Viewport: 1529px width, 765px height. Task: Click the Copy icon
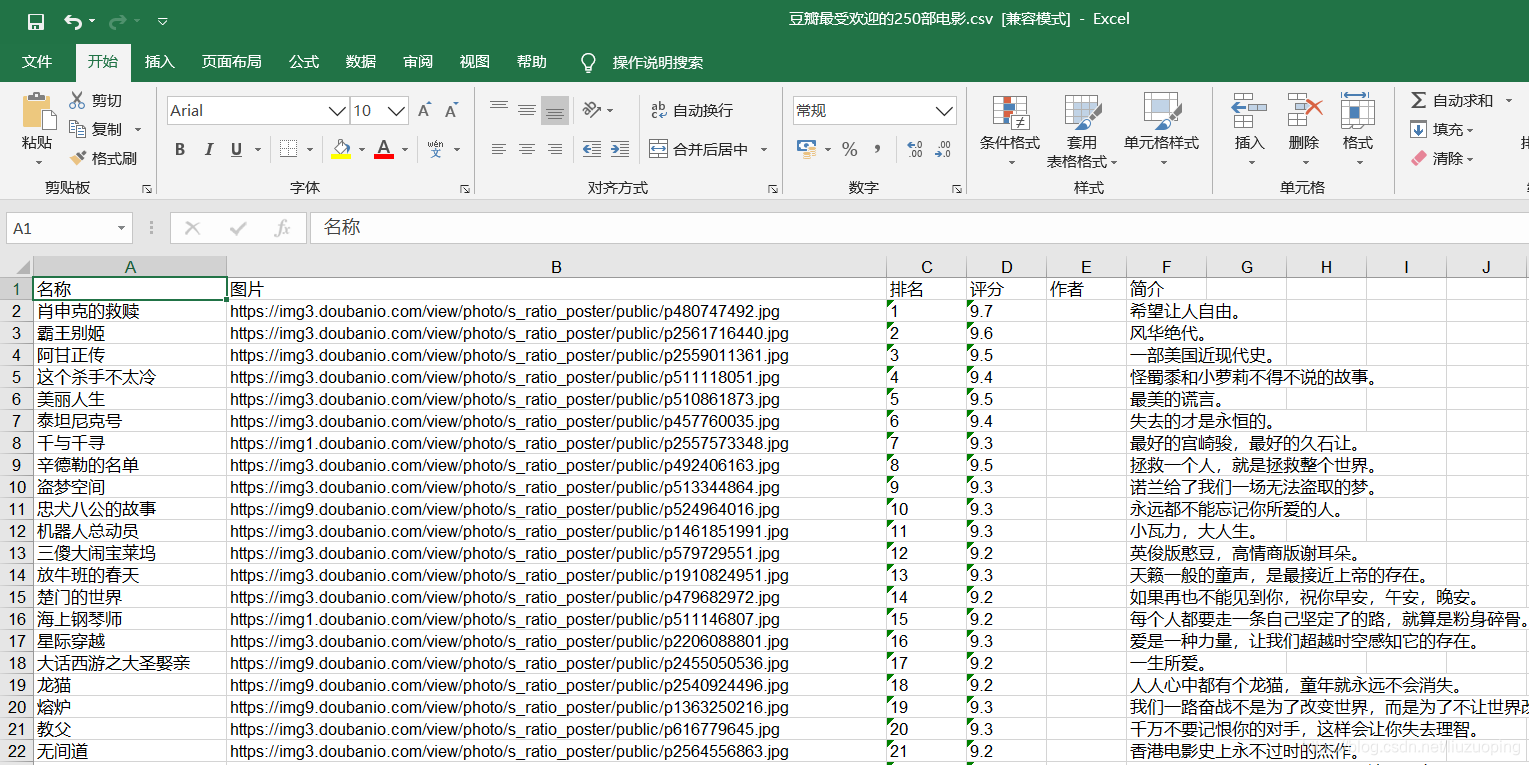(77, 129)
